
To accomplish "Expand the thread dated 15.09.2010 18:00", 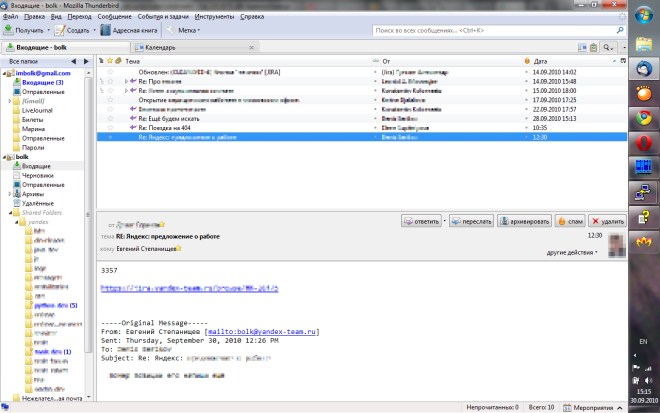I will (126, 91).
